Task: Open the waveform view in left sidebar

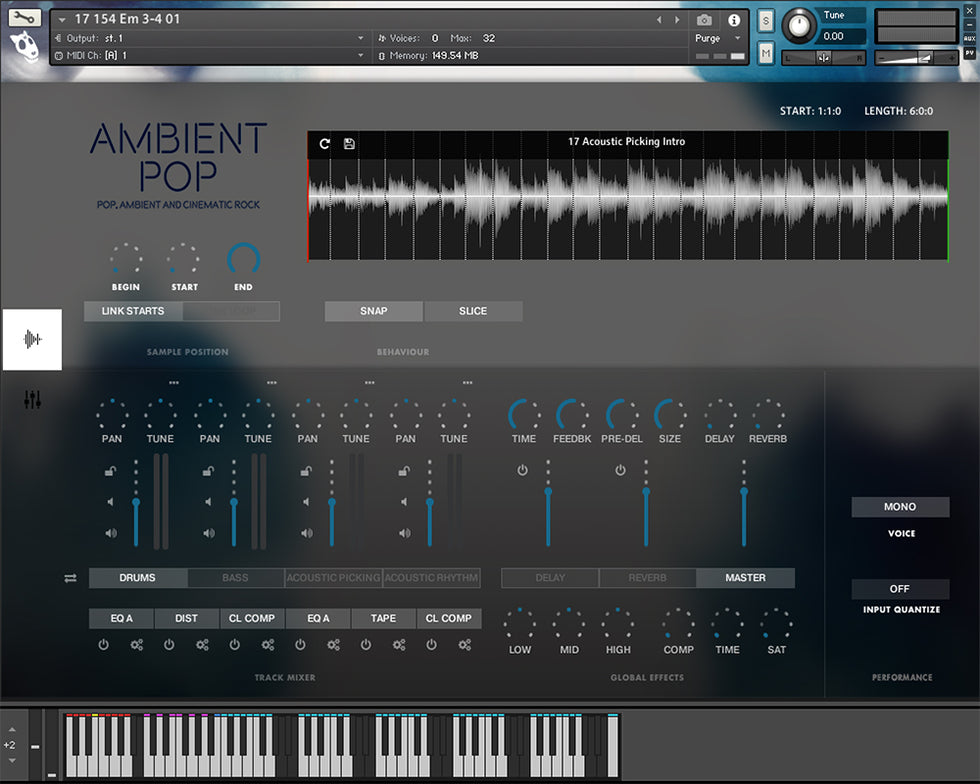Action: (32, 339)
